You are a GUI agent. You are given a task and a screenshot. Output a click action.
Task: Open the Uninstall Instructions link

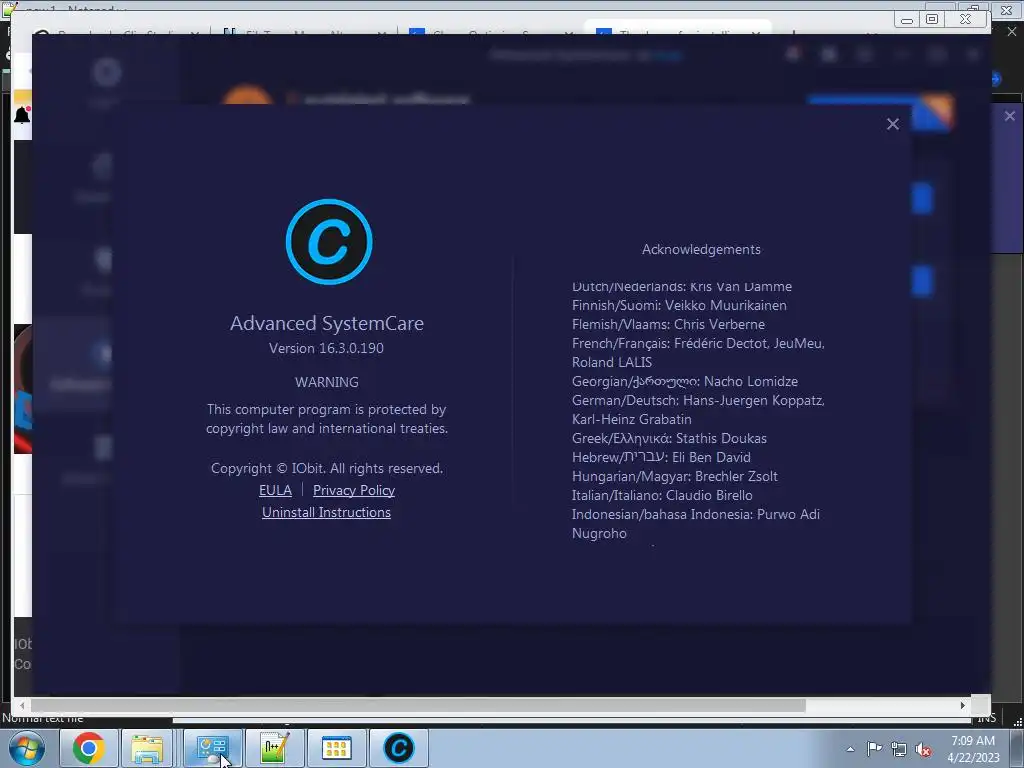(x=327, y=513)
